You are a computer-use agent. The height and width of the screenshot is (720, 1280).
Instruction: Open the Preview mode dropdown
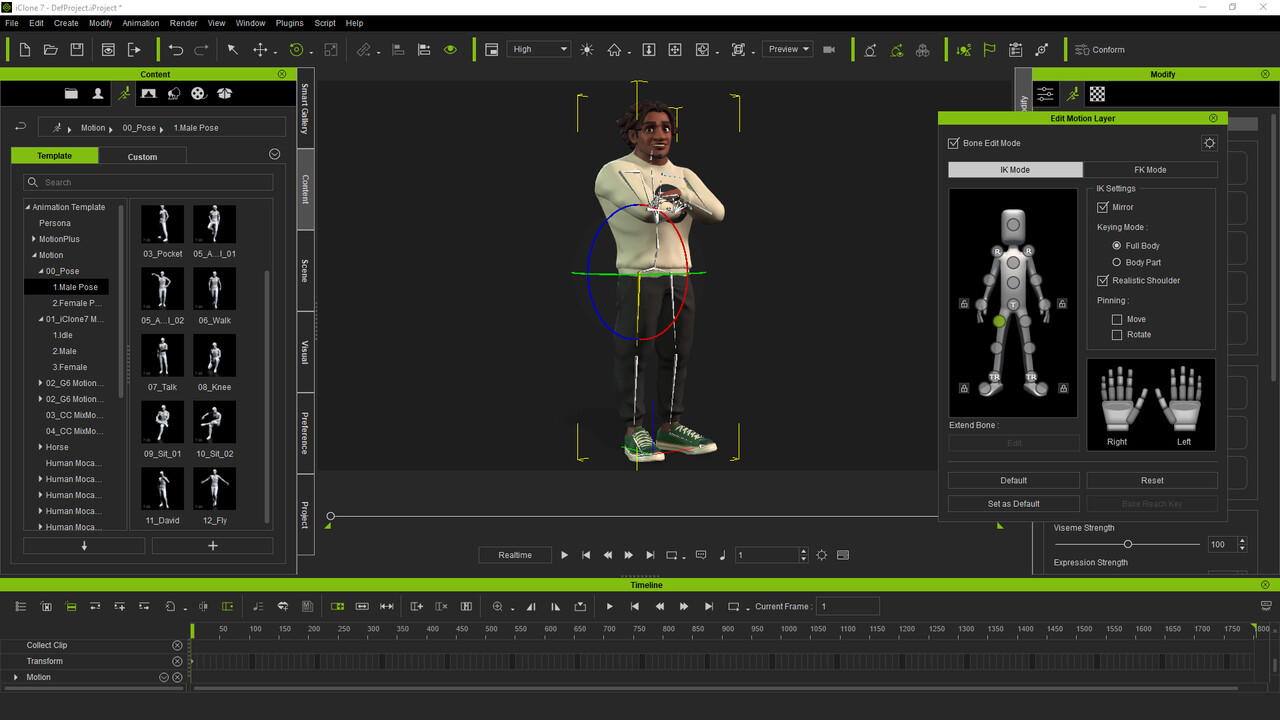tap(787, 49)
